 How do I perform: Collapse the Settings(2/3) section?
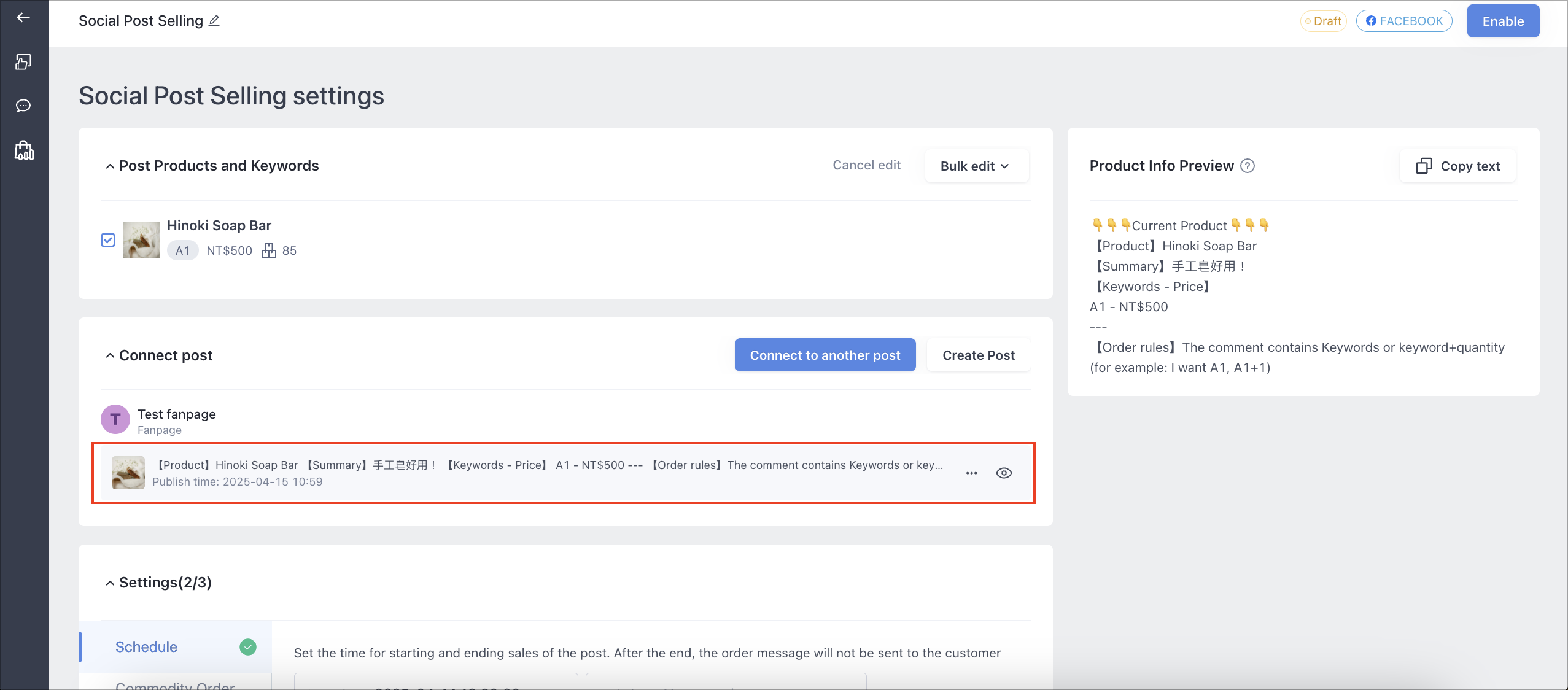tap(110, 583)
